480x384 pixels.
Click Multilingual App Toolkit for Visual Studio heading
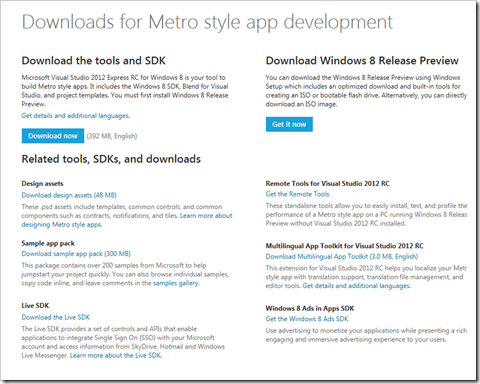click(344, 246)
